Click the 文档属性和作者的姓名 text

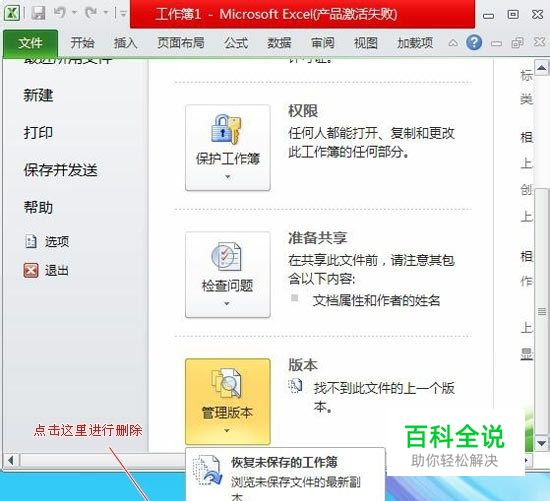pos(376,301)
